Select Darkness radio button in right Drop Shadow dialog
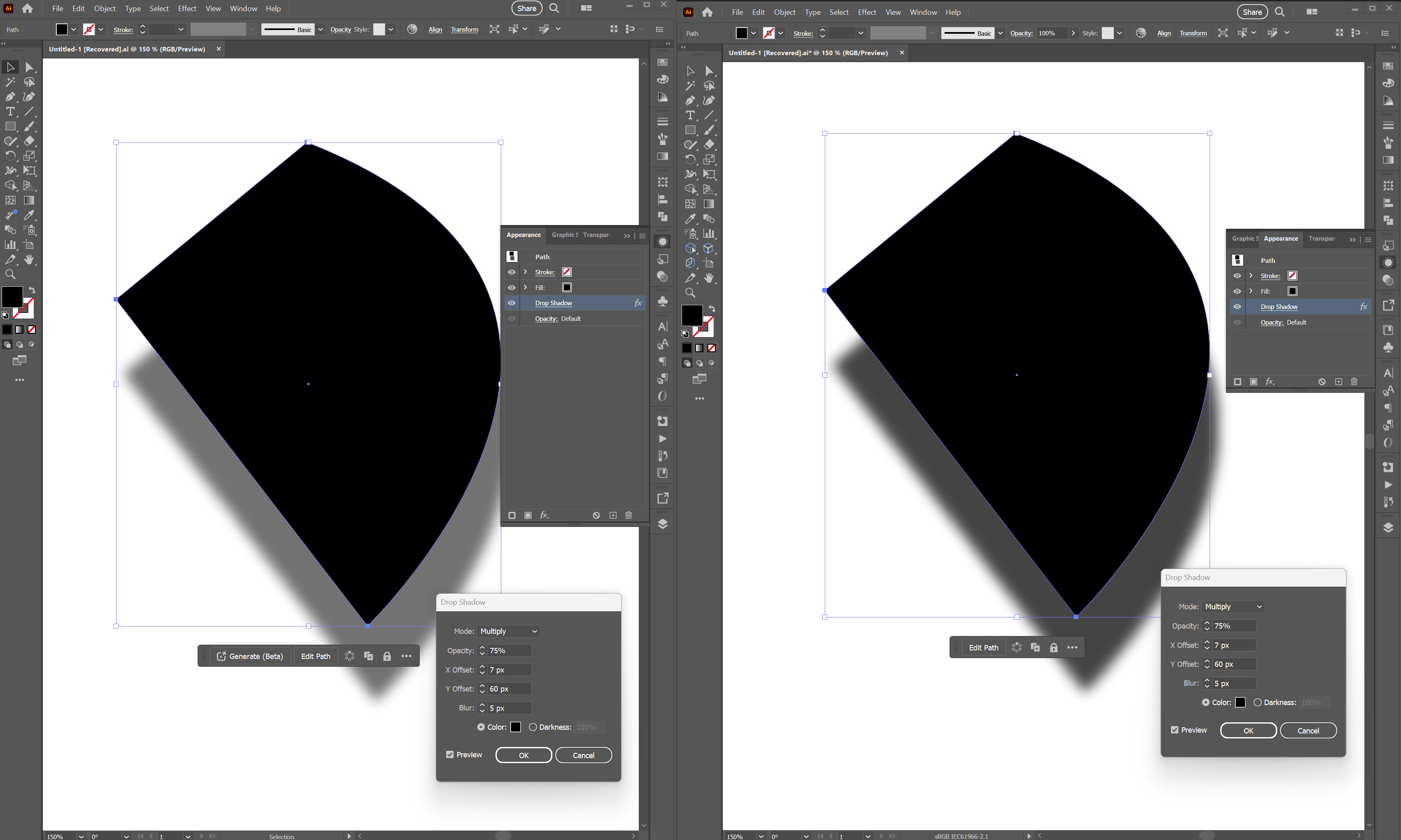This screenshot has width=1401, height=840. [1257, 703]
